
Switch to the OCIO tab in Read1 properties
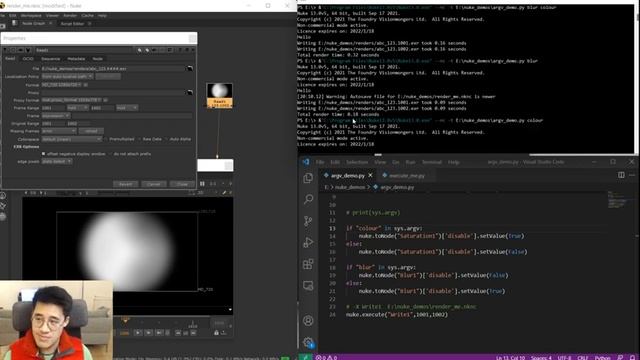point(28,59)
